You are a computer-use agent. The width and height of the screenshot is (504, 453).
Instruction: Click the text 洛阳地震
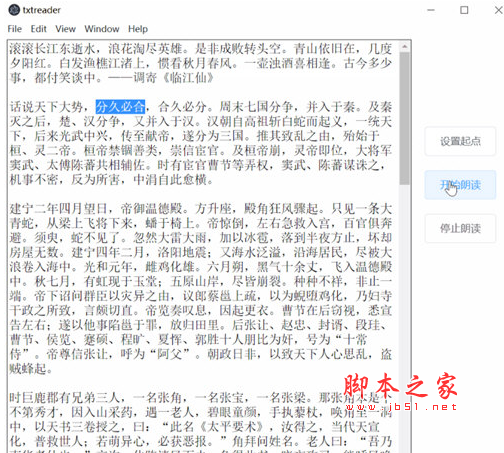tap(182, 252)
